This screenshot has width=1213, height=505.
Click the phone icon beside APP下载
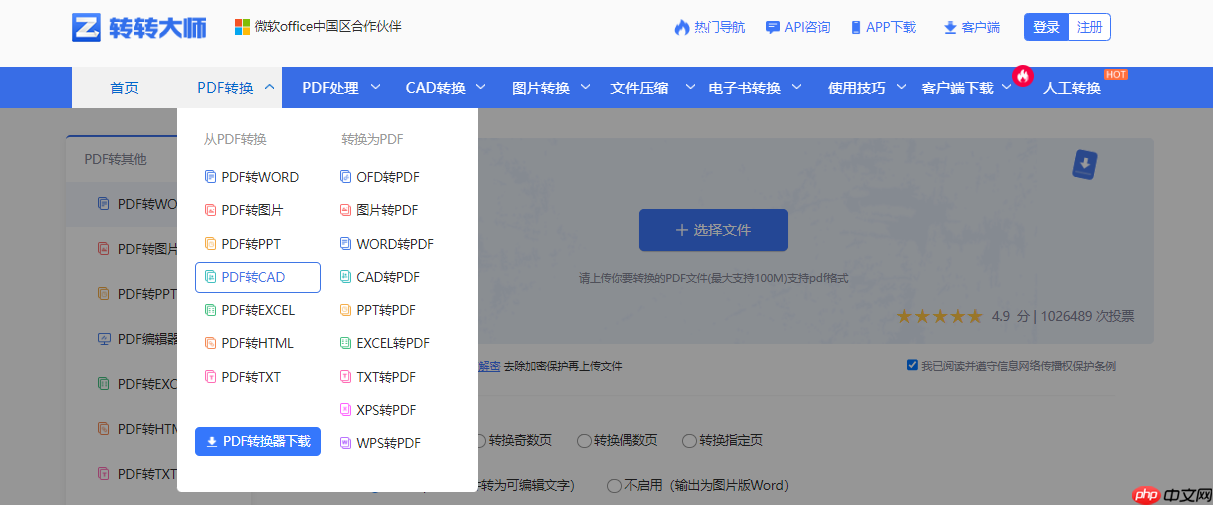[856, 28]
